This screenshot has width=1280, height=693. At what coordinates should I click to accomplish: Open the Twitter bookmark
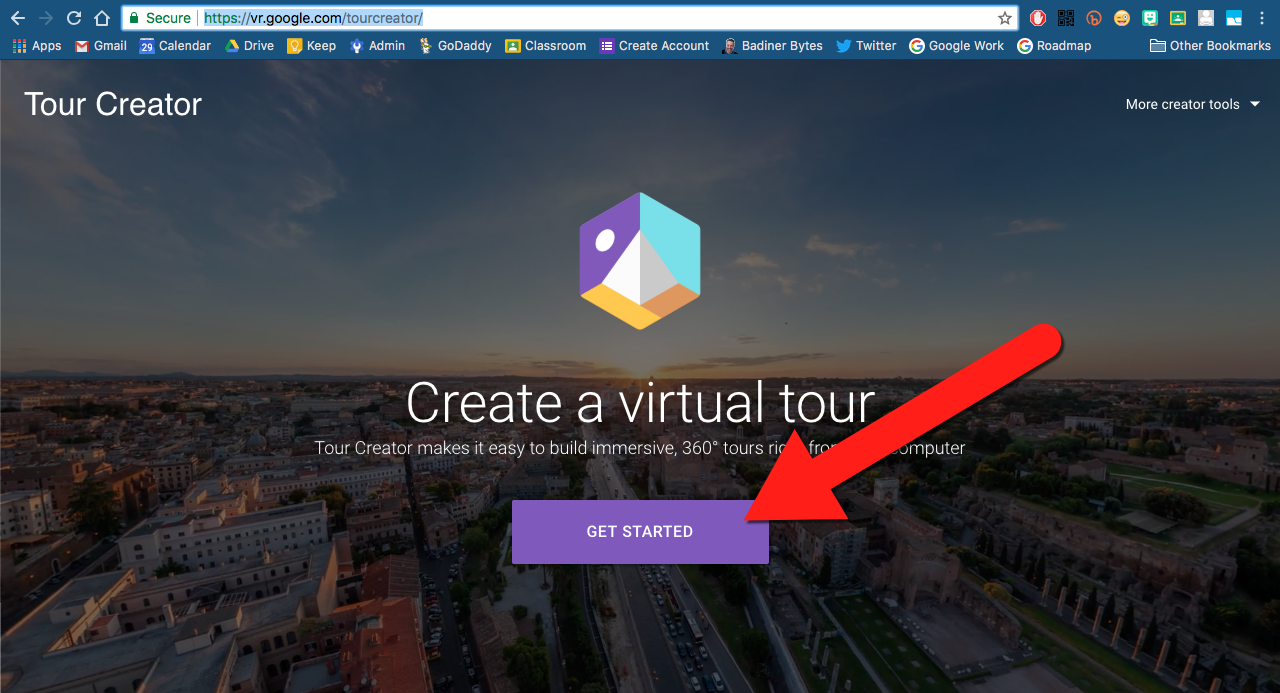click(866, 46)
